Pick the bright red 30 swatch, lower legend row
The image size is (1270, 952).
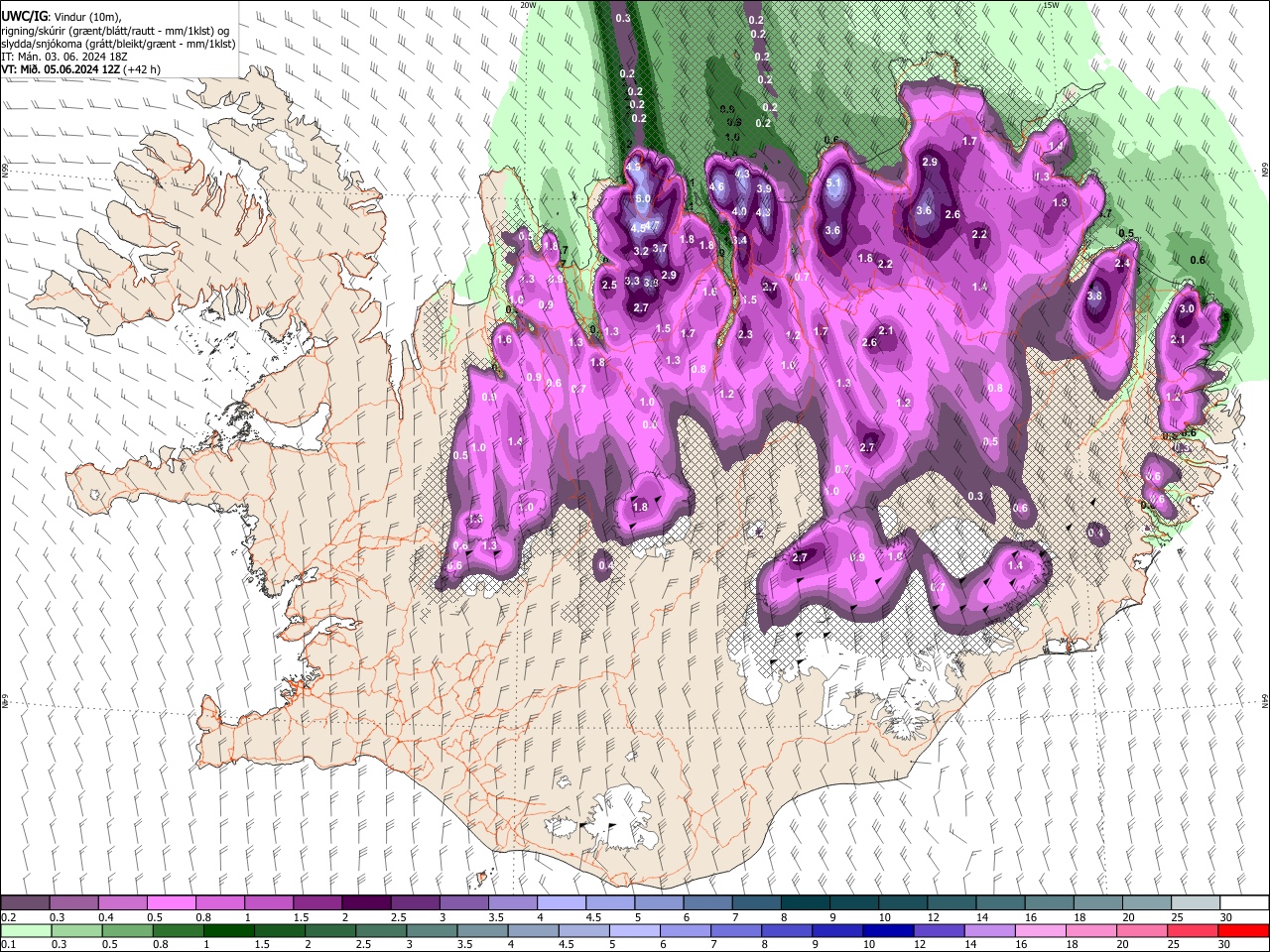1244,930
